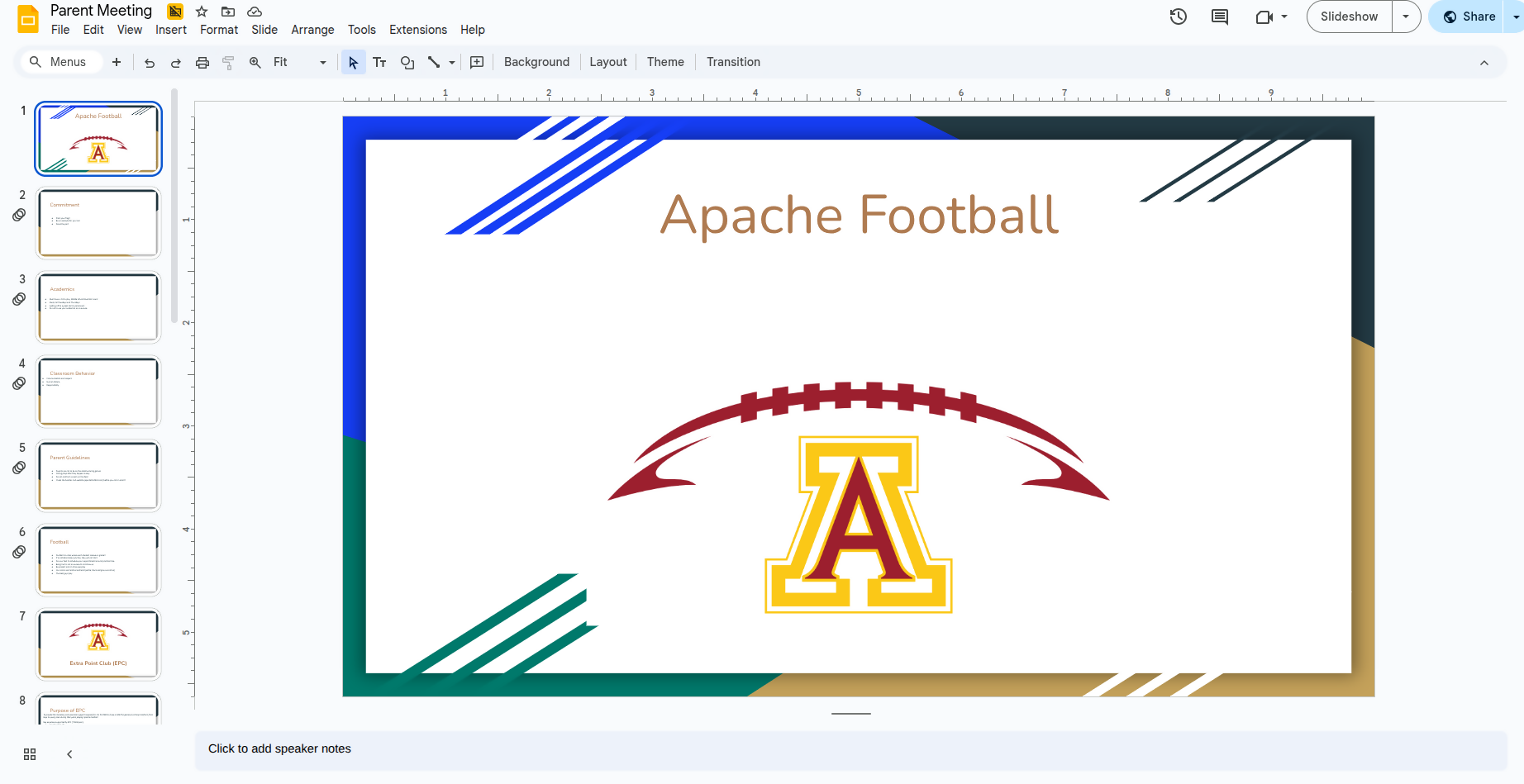Click the slides document type badge

(175, 12)
